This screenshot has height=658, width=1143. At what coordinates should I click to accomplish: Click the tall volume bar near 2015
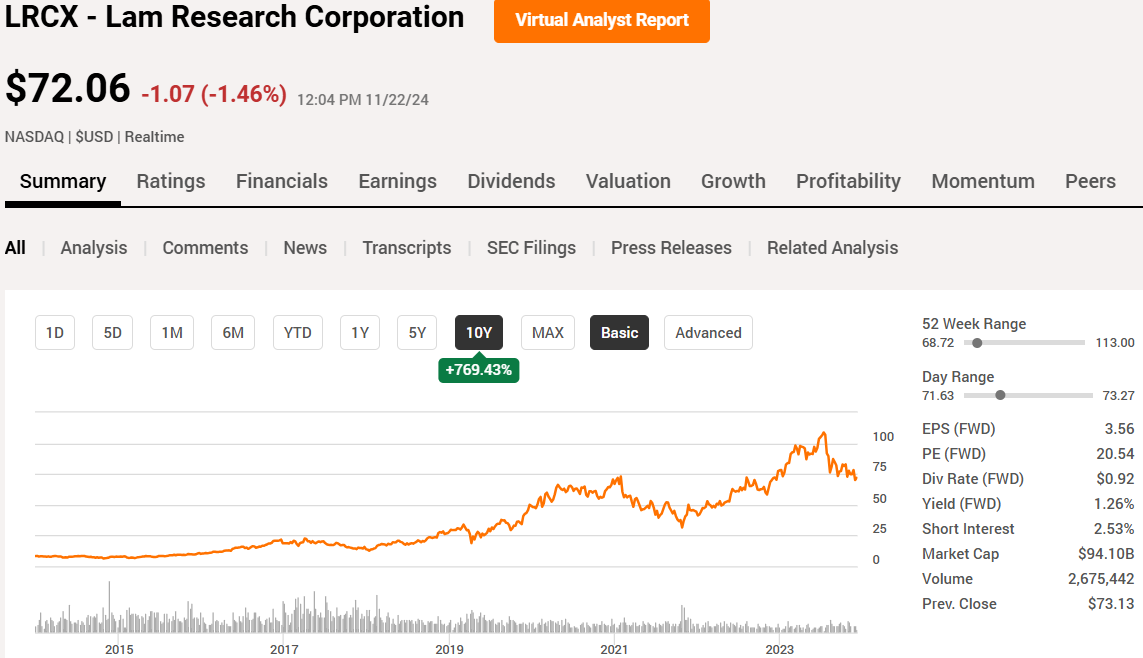[x=109, y=606]
